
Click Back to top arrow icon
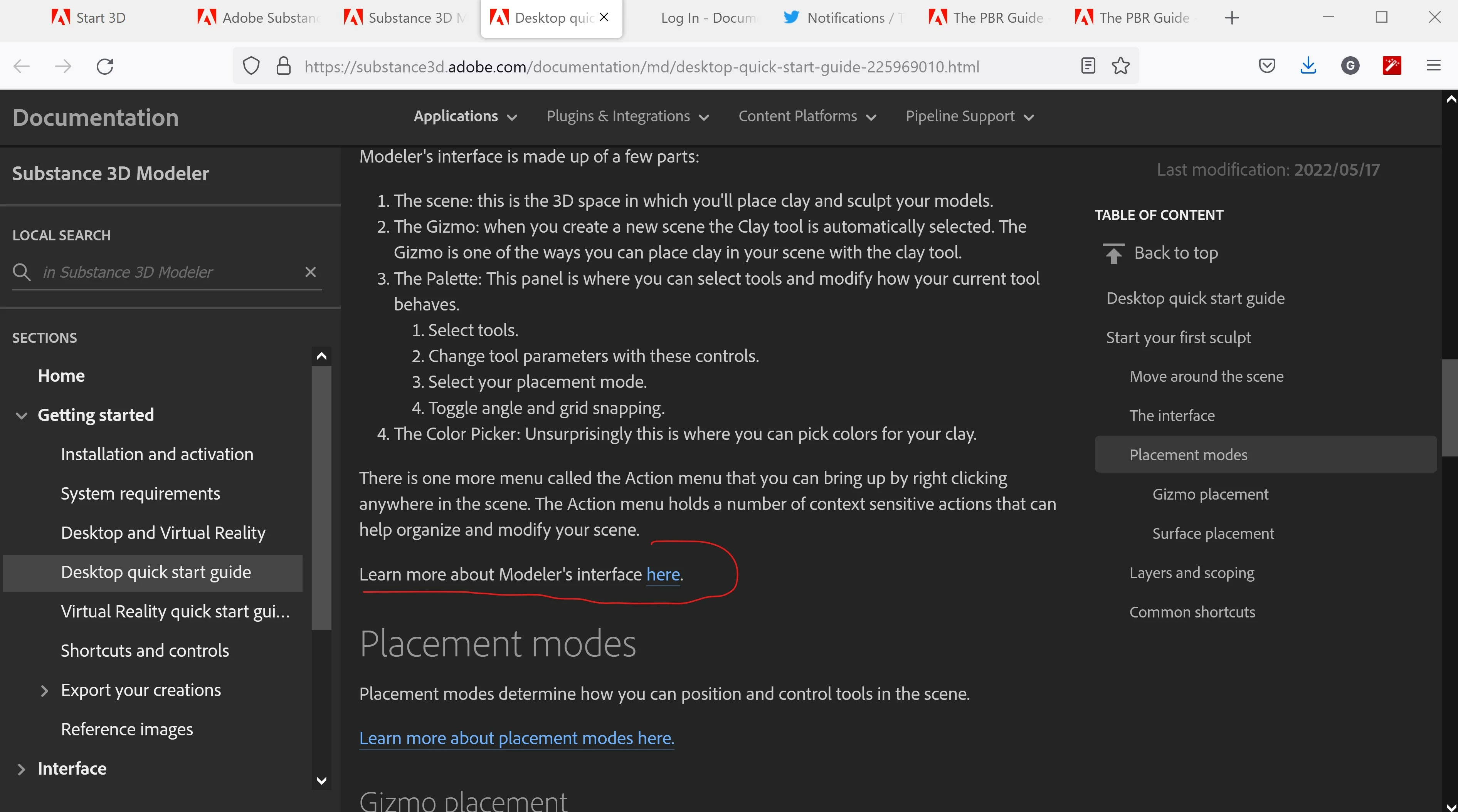pyautogui.click(x=1113, y=253)
